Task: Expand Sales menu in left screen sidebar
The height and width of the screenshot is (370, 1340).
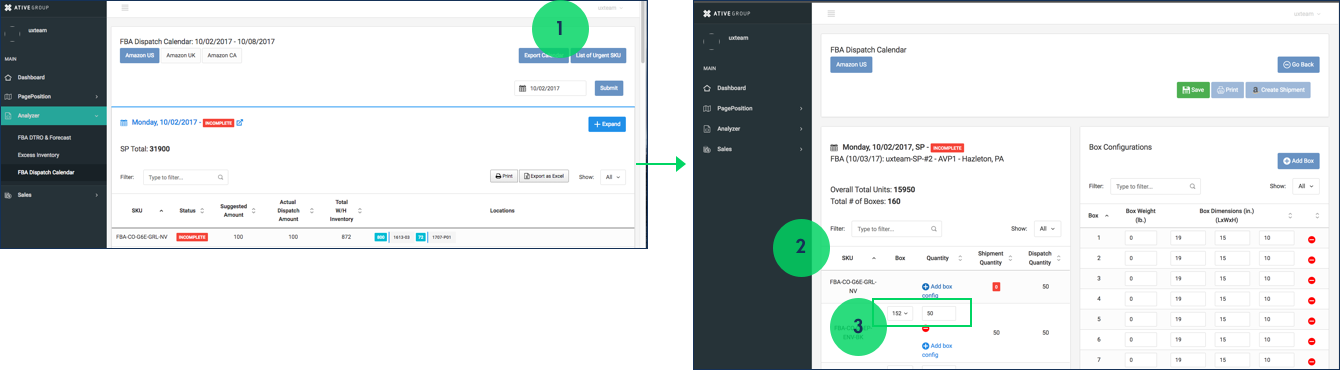Action: pyautogui.click(x=52, y=195)
